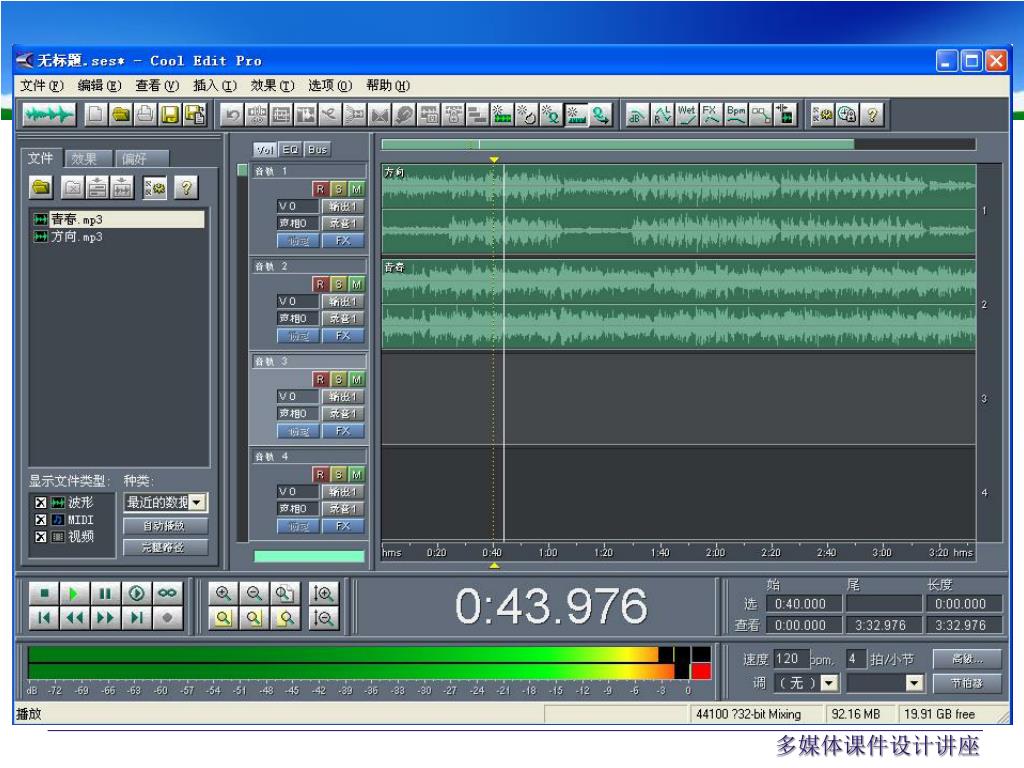Toggle the MIDI file type checkbox

click(40, 520)
